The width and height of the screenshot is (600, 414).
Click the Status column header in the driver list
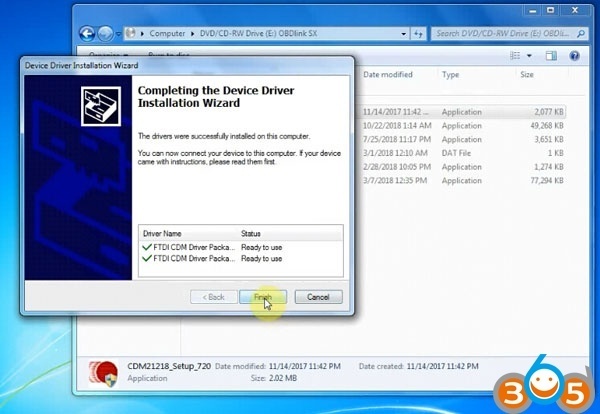(x=251, y=233)
